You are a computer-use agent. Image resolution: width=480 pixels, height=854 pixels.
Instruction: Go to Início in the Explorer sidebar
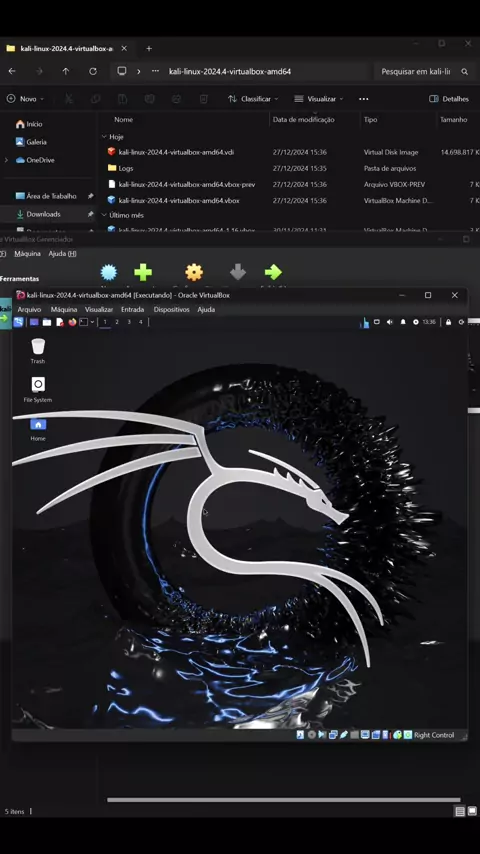29,124
